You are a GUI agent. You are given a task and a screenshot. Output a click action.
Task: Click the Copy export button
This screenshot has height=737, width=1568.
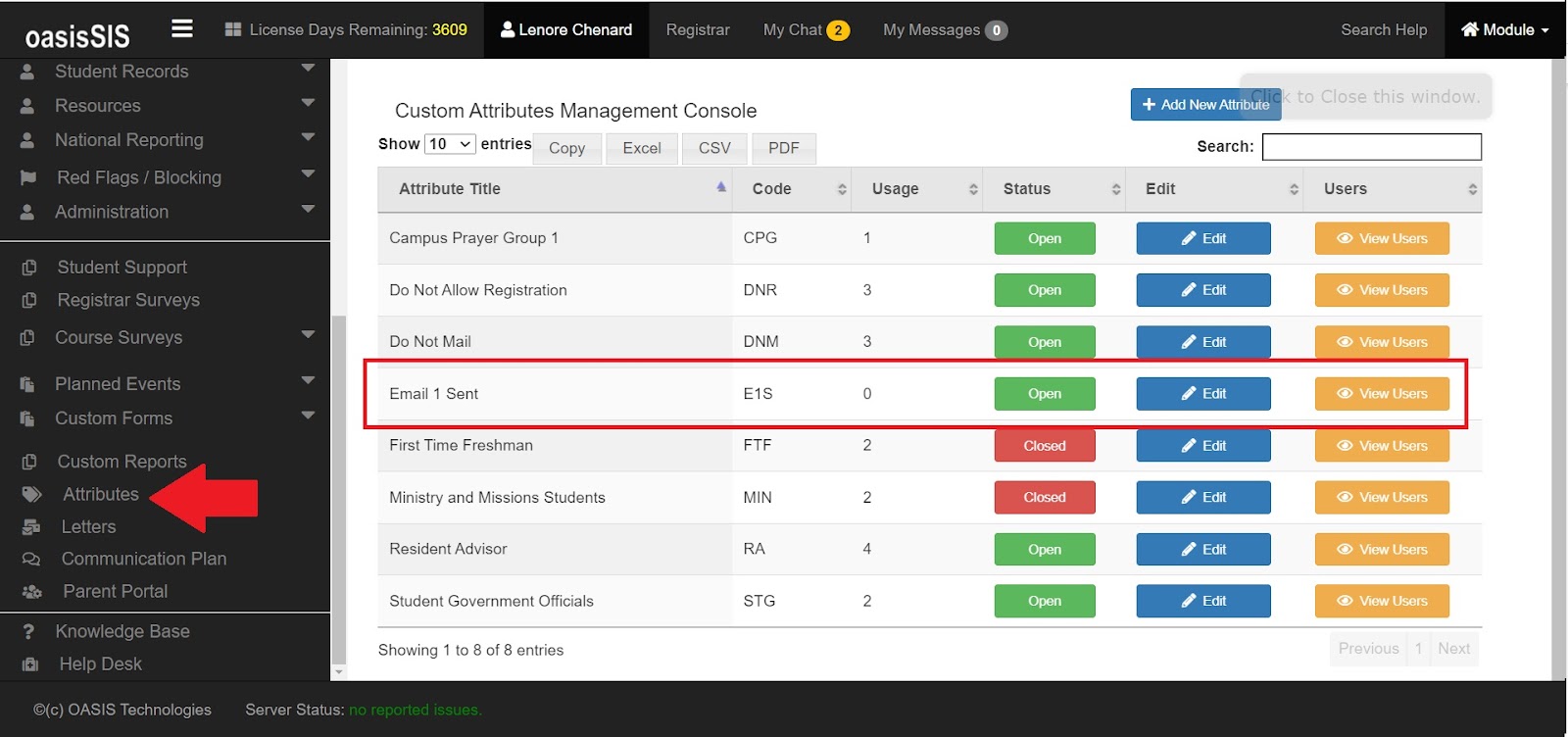tap(567, 148)
